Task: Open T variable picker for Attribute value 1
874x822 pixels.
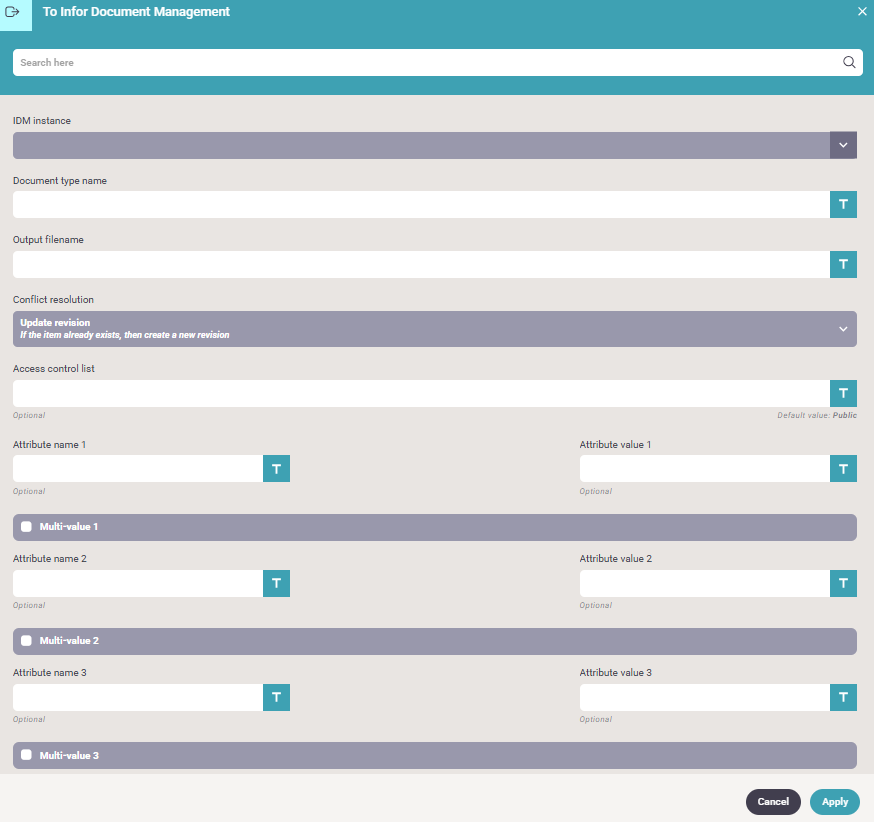Action: [x=843, y=469]
